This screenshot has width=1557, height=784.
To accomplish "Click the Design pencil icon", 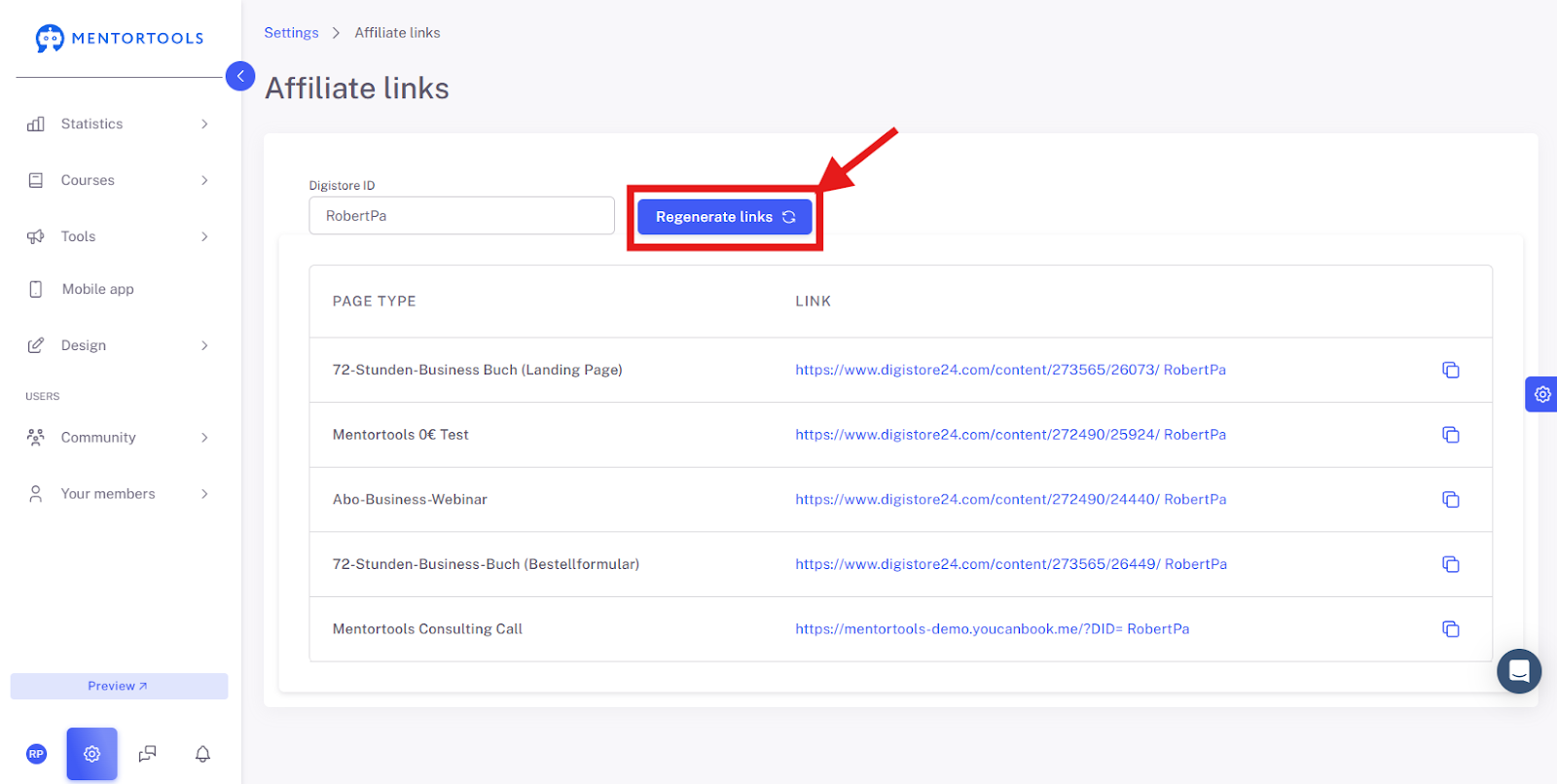I will pyautogui.click(x=36, y=345).
